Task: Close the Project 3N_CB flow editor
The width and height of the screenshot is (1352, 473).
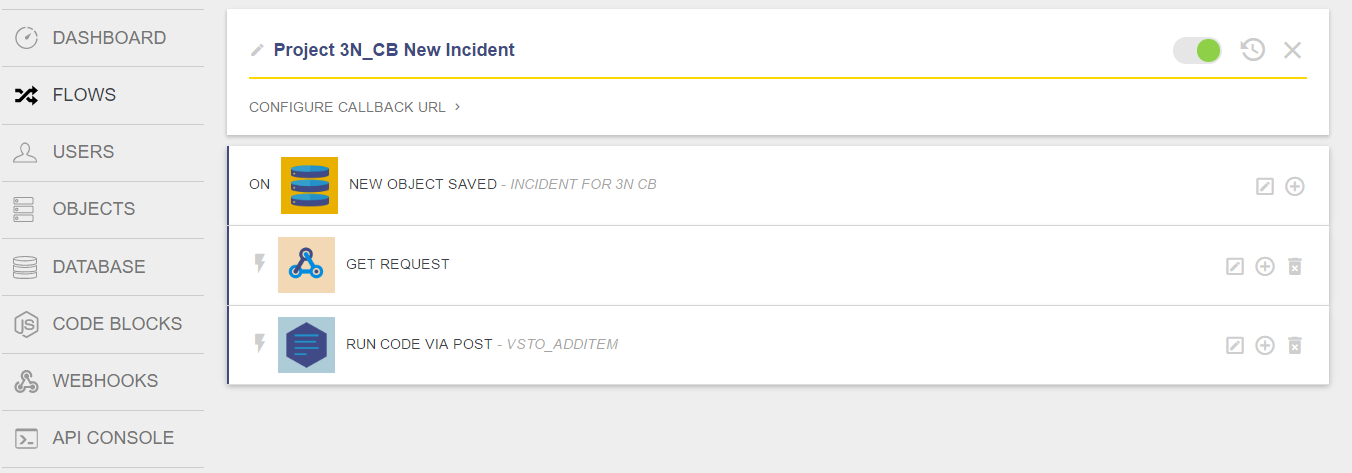Action: 1292,50
